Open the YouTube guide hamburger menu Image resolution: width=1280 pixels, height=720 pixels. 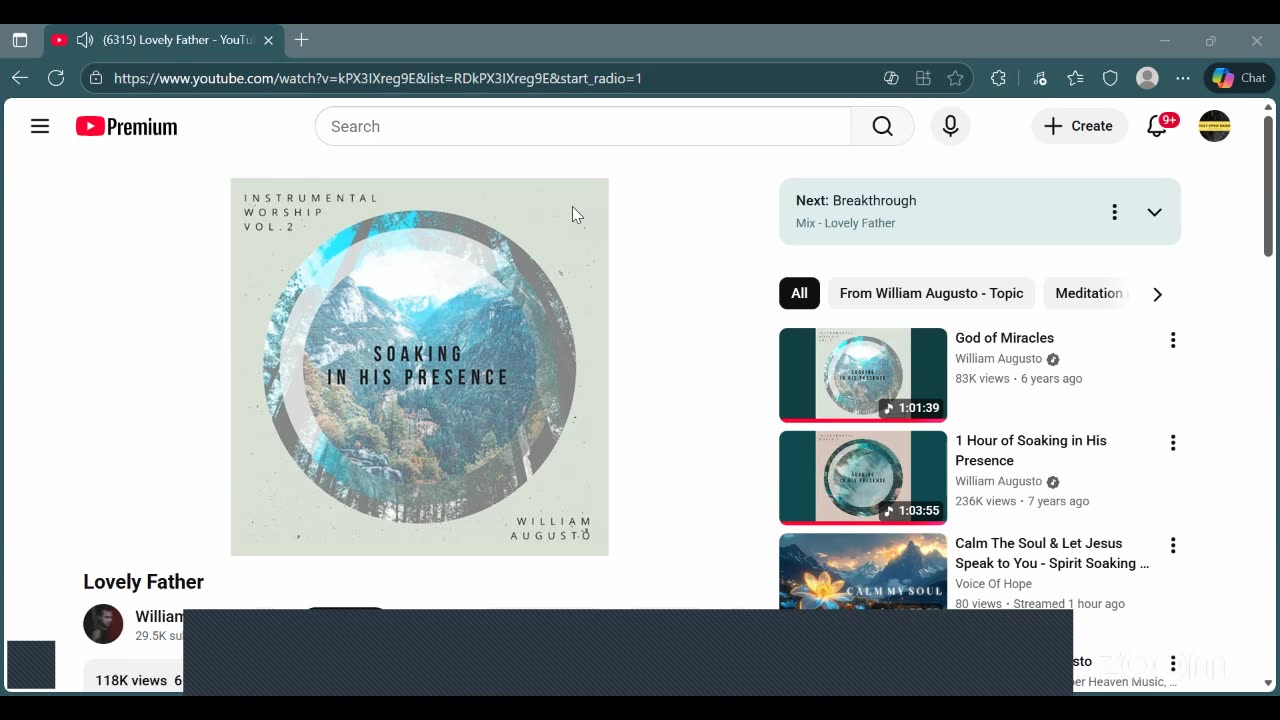40,126
